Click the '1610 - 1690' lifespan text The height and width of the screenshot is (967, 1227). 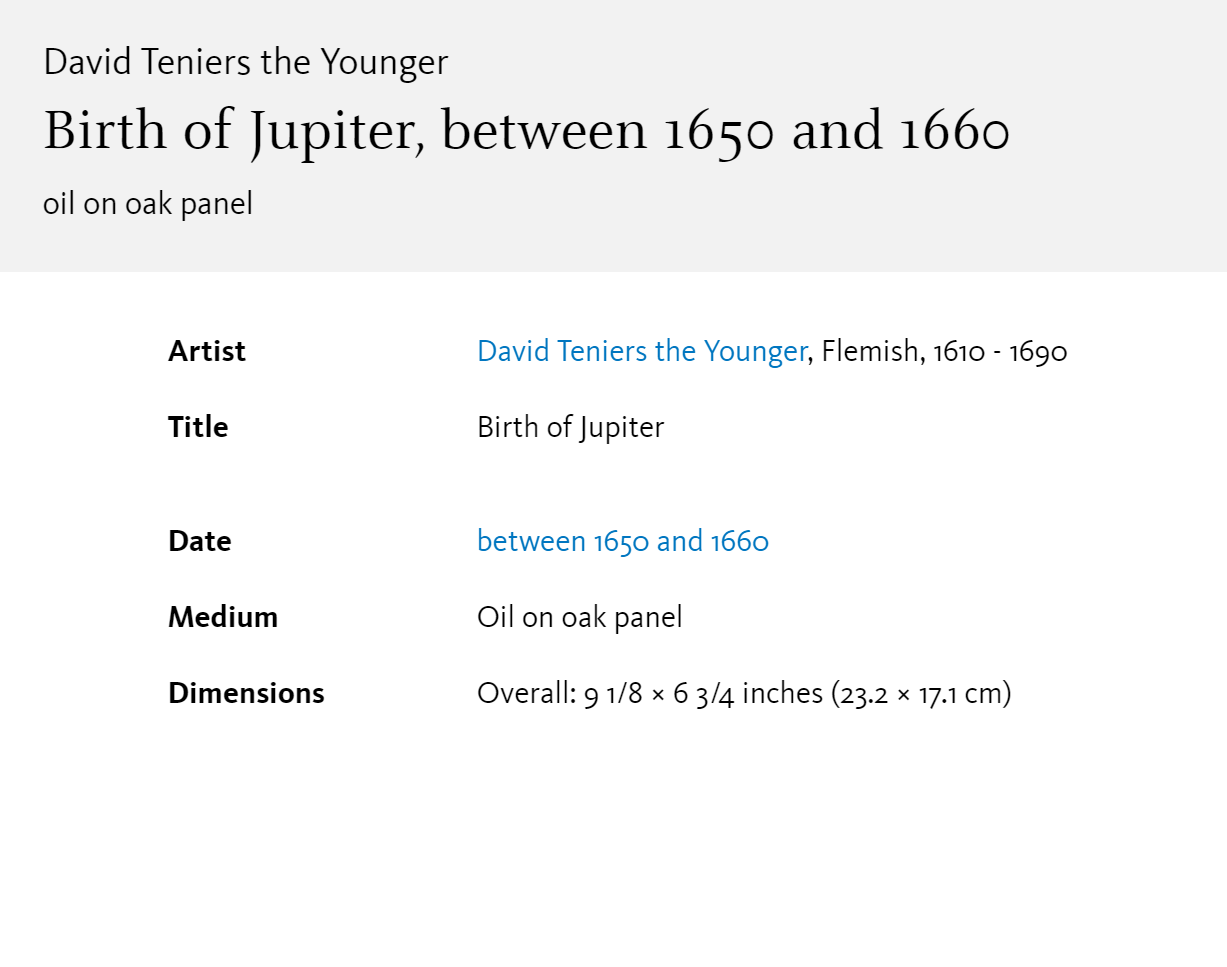tap(1000, 352)
